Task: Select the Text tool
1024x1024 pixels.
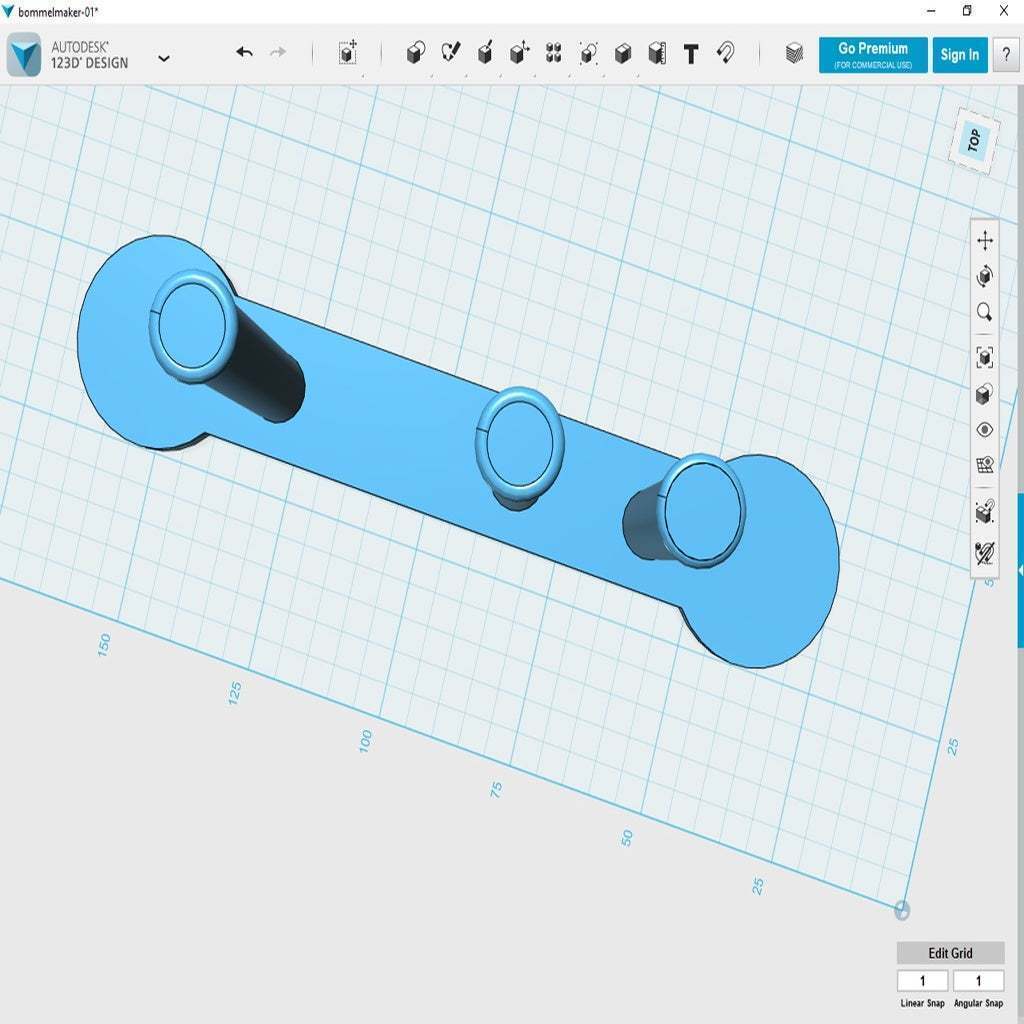Action: pyautogui.click(x=691, y=54)
